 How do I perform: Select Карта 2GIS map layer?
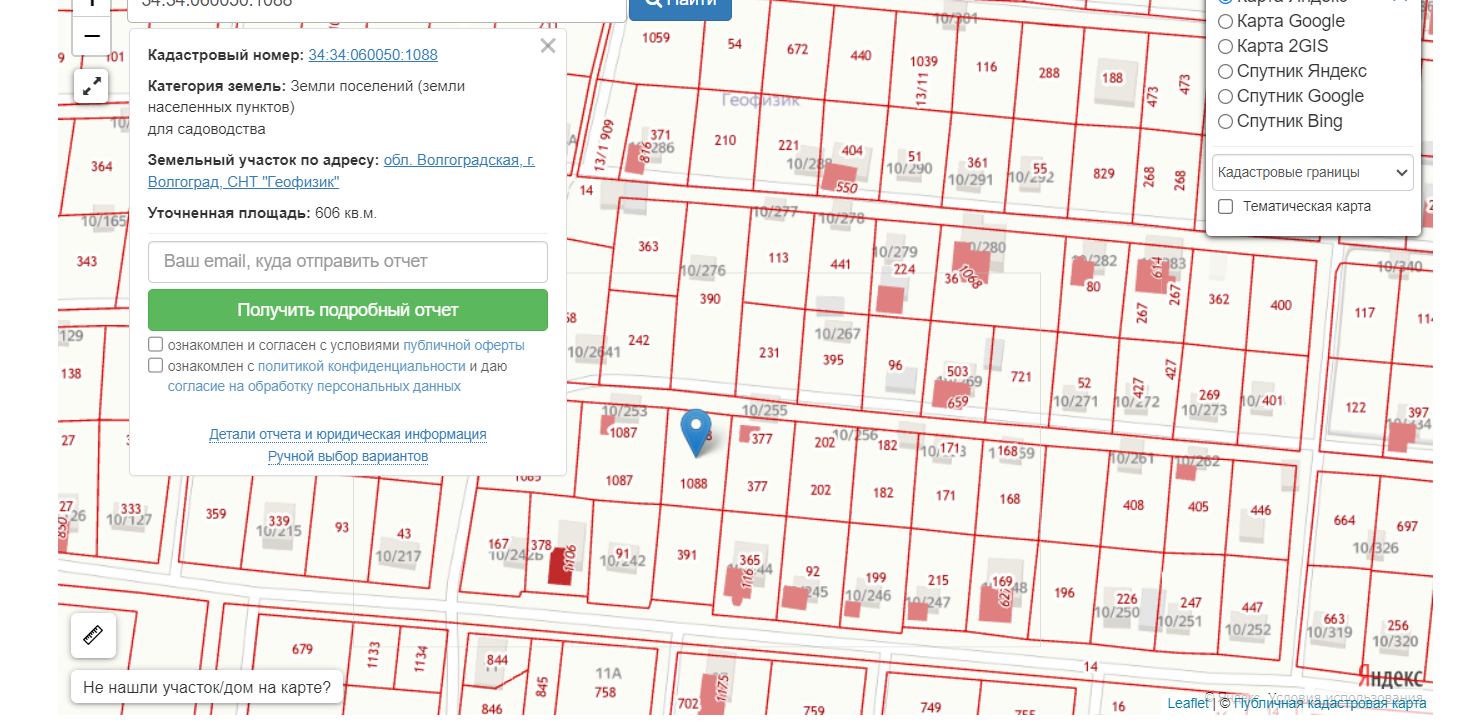pos(1226,46)
